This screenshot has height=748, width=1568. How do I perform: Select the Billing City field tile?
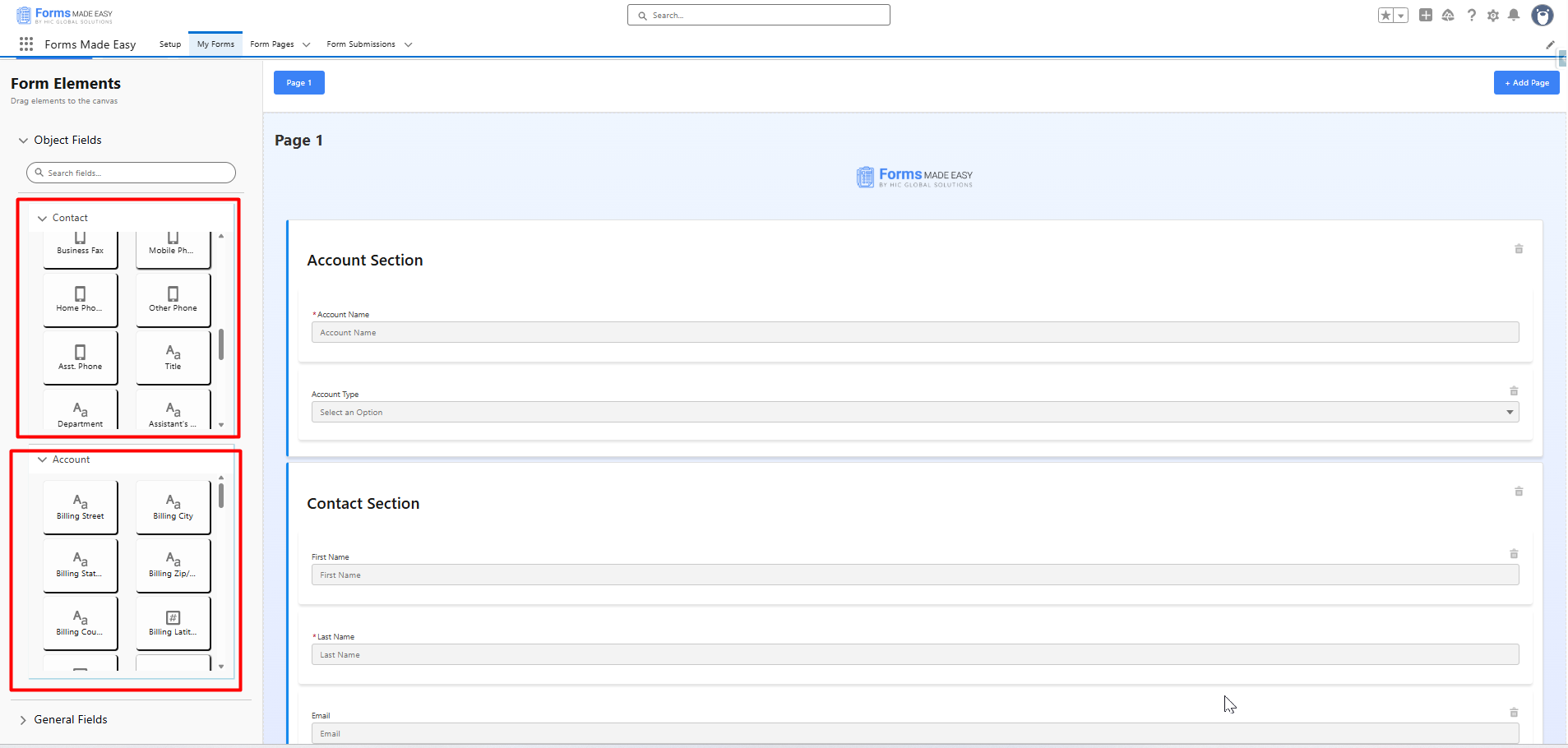pyautogui.click(x=173, y=507)
